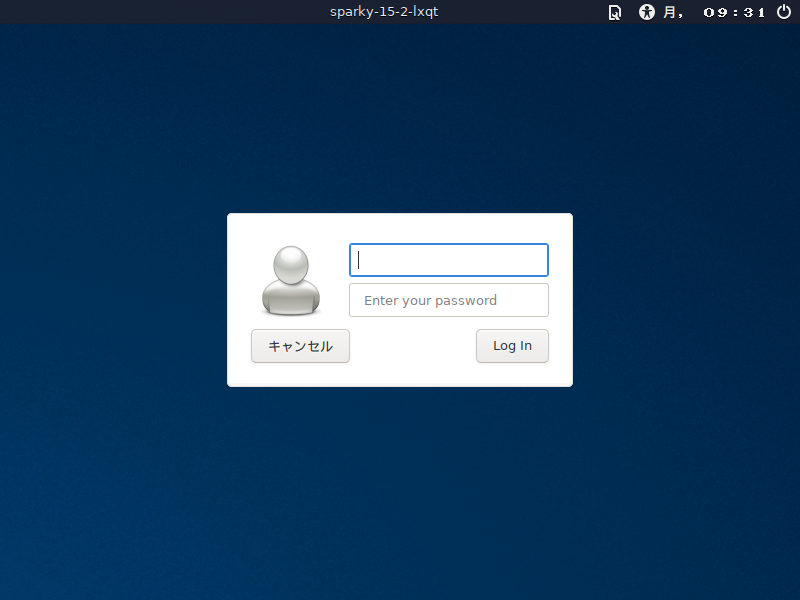Click the 月 language indicator
The width and height of the screenshot is (800, 600).
[x=672, y=12]
